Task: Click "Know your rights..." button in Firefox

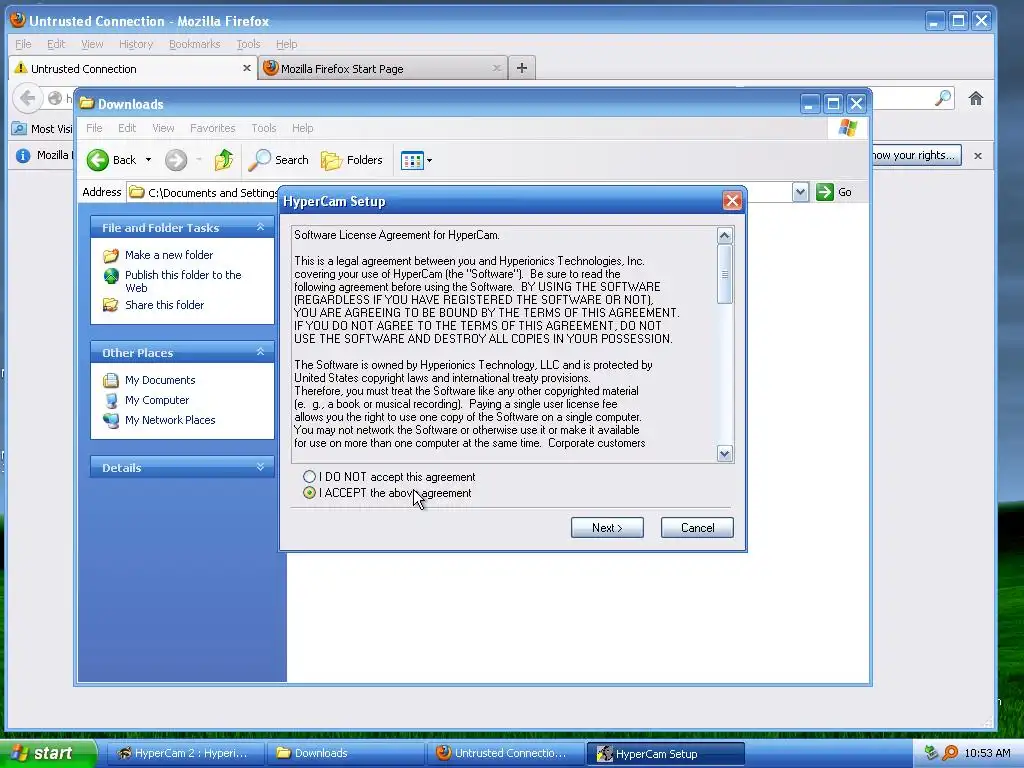Action: 916,155
